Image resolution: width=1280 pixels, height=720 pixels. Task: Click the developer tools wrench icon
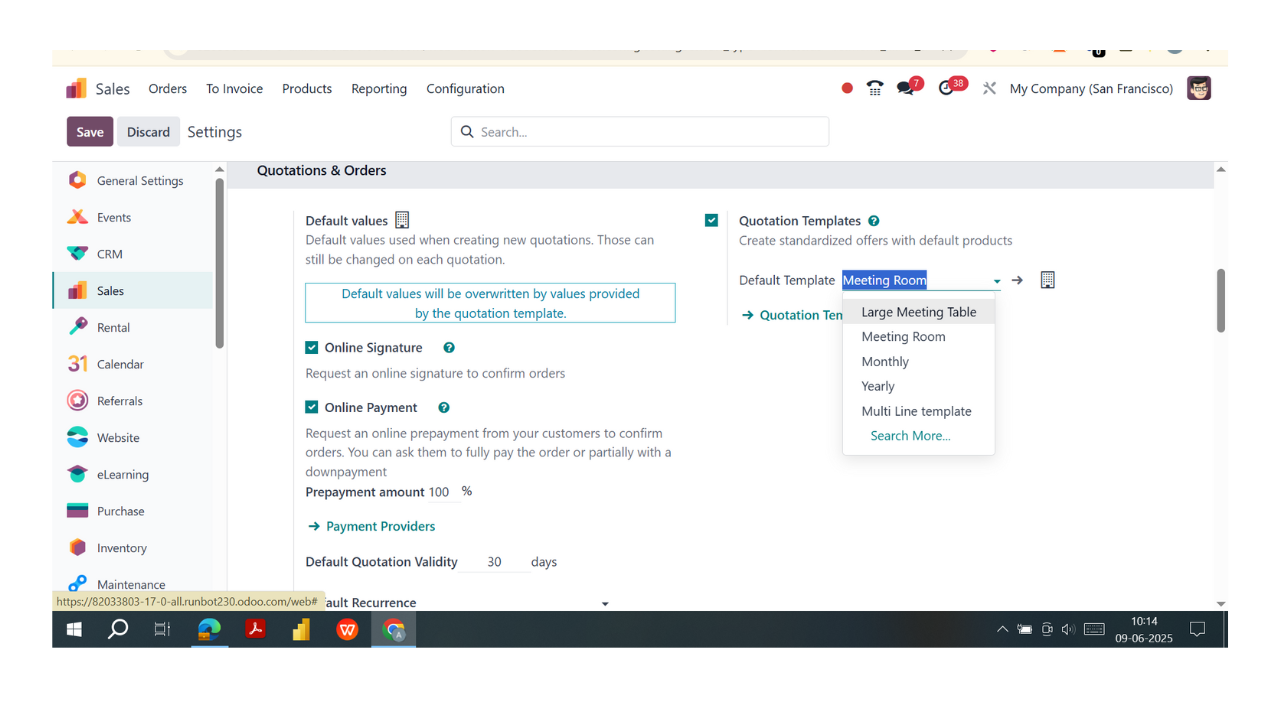click(988, 88)
